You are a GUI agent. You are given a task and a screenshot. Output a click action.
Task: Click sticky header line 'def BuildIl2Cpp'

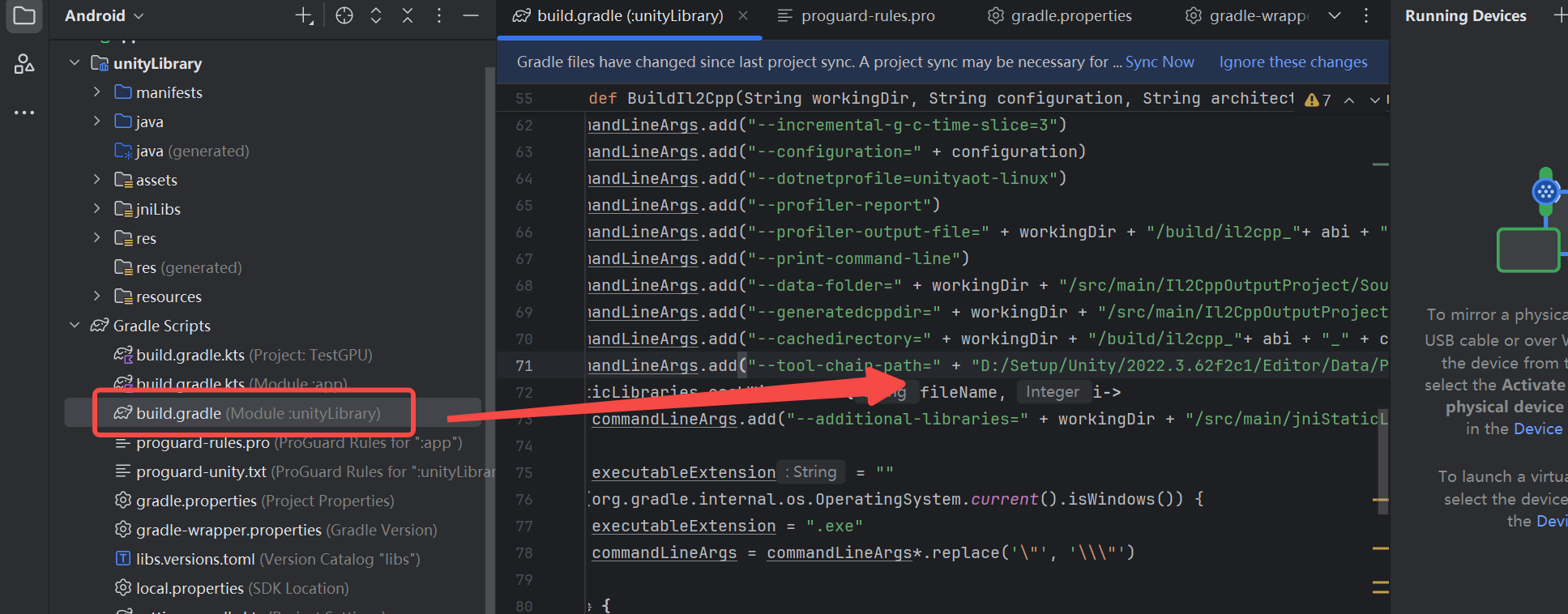pos(940,98)
